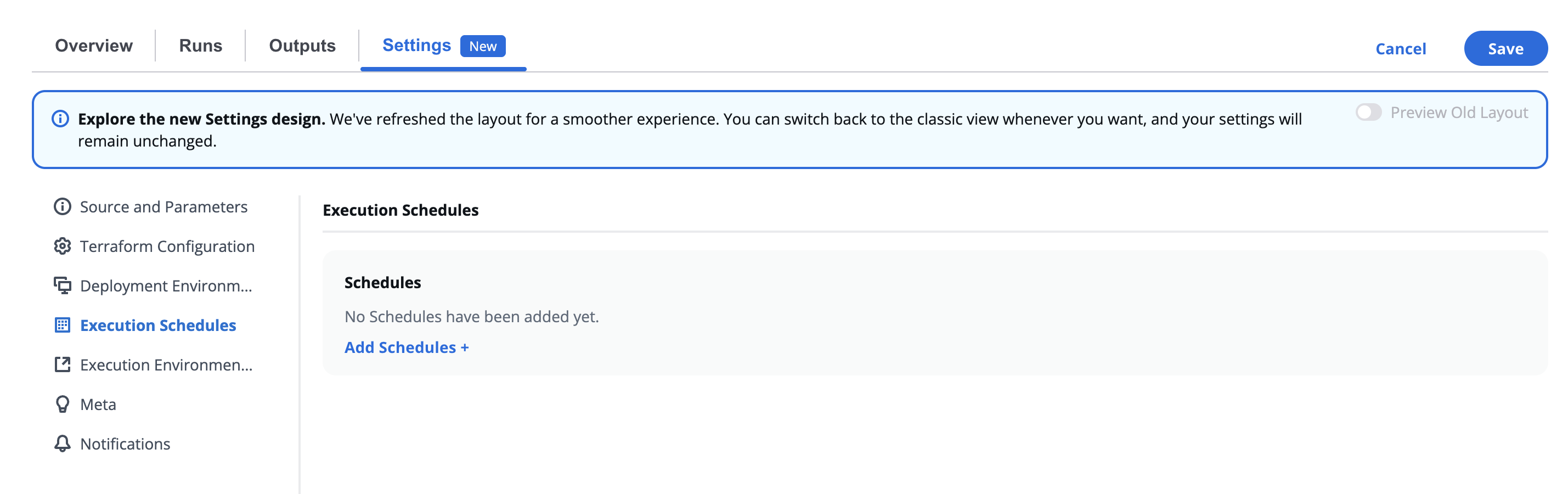Image resolution: width=1568 pixels, height=494 pixels.
Task: Click the Notifications bell icon
Action: click(x=62, y=444)
